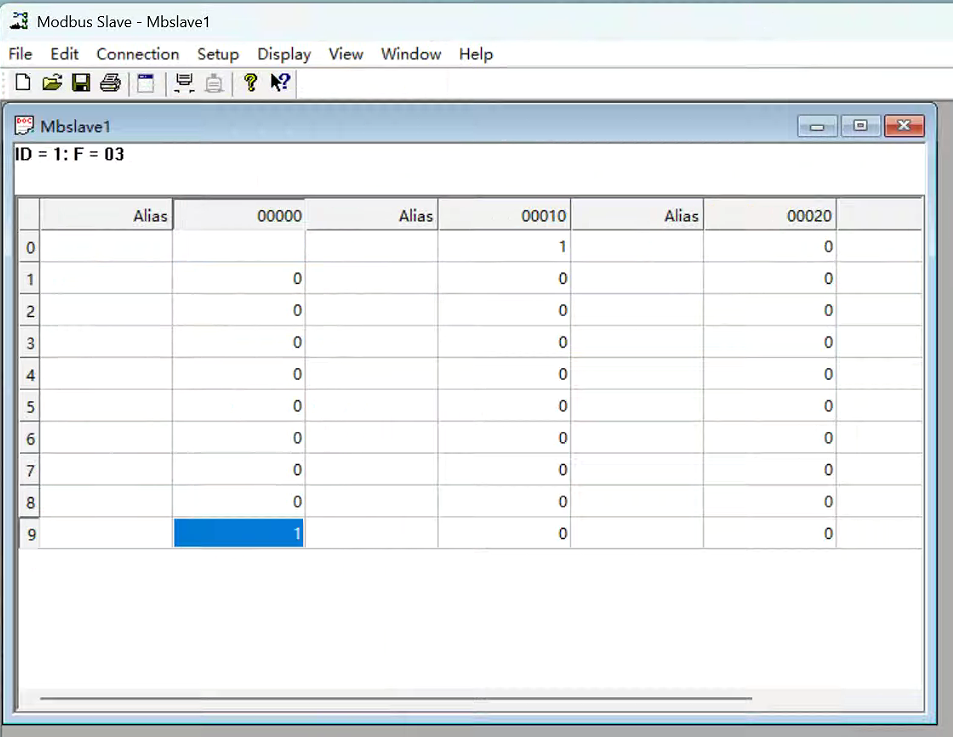Select the 0 in column 00010 row 9

click(x=504, y=533)
